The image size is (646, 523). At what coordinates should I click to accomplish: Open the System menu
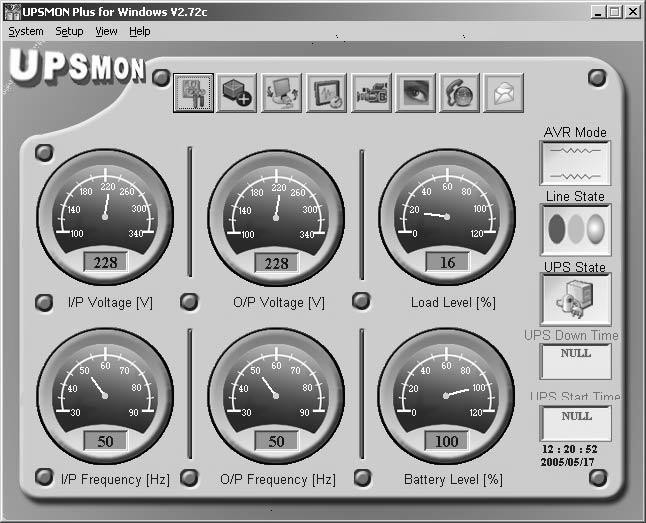(x=26, y=31)
